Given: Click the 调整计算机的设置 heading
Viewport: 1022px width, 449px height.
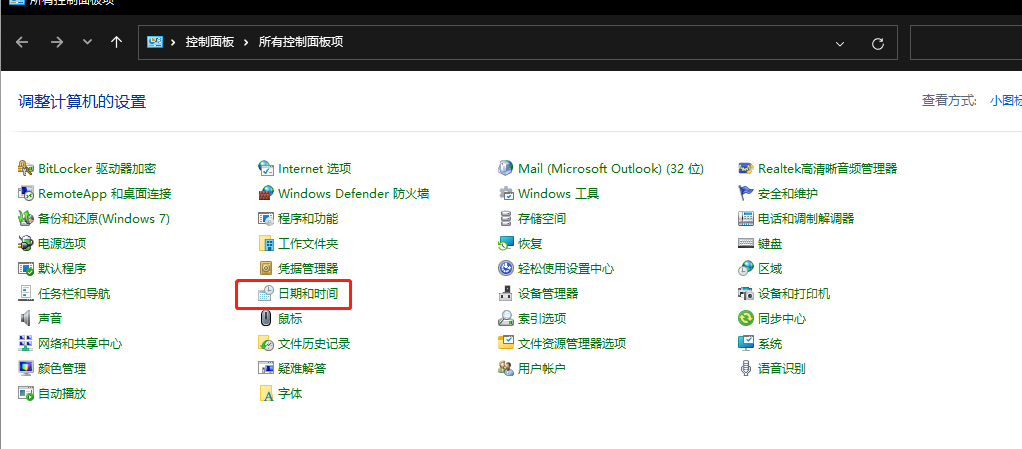Looking at the screenshot, I should pyautogui.click(x=82, y=102).
